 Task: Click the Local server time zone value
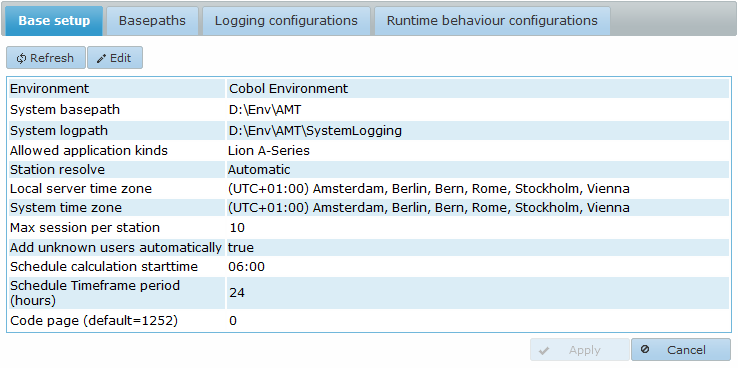429,189
